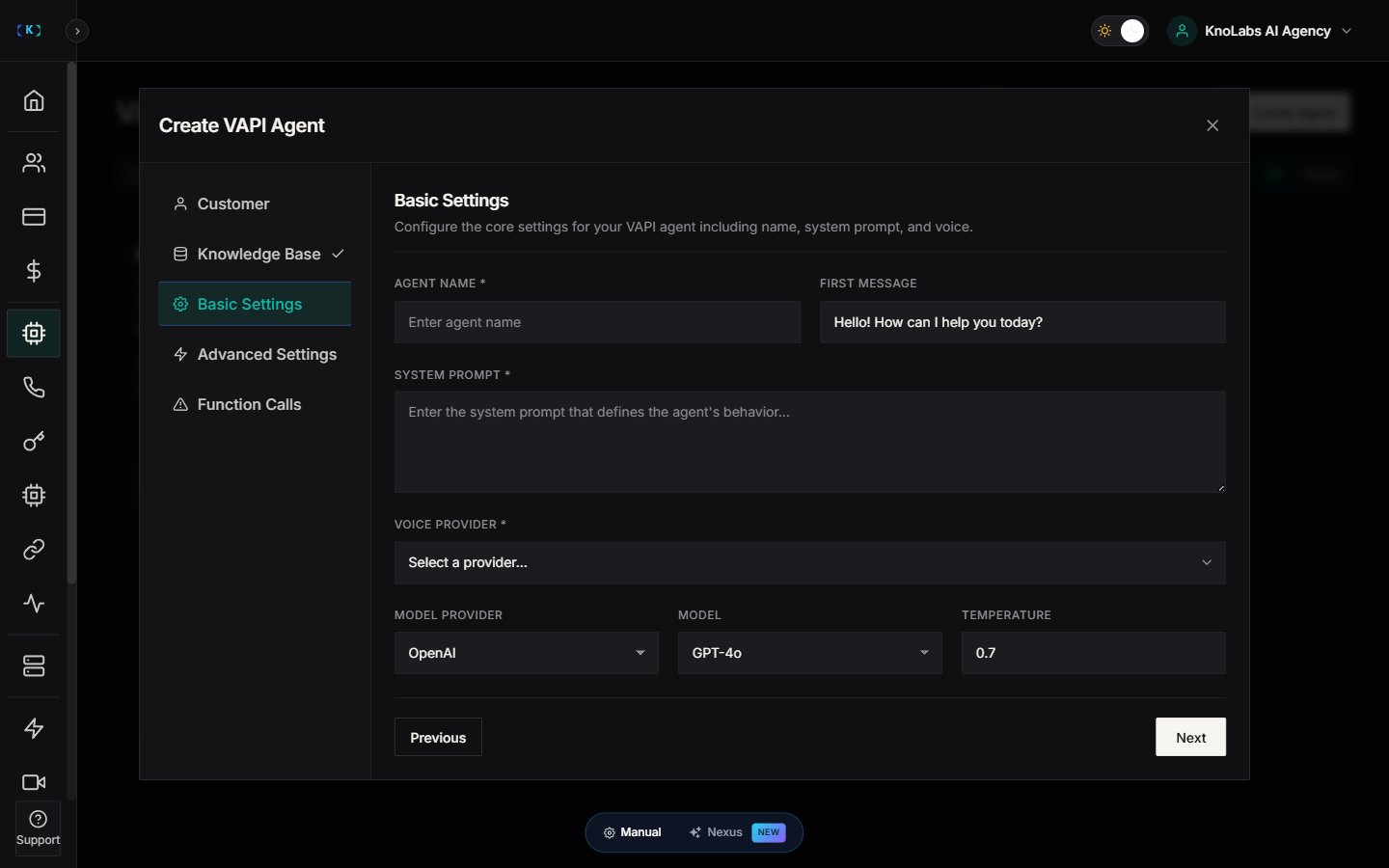Click the NEW badge next to Nexus

pos(769,832)
